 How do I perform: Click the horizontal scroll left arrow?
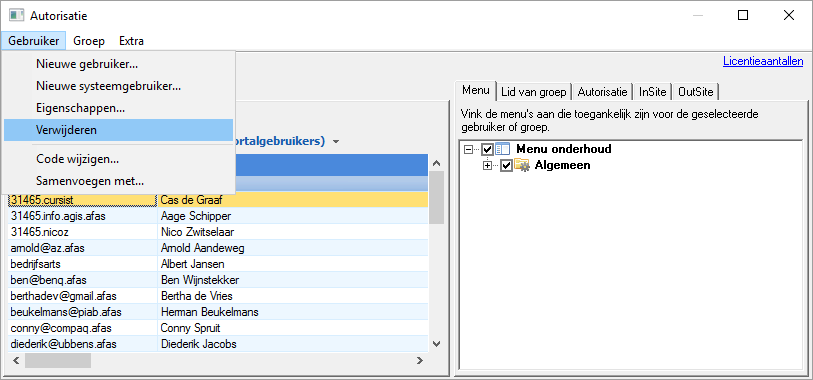(x=16, y=360)
